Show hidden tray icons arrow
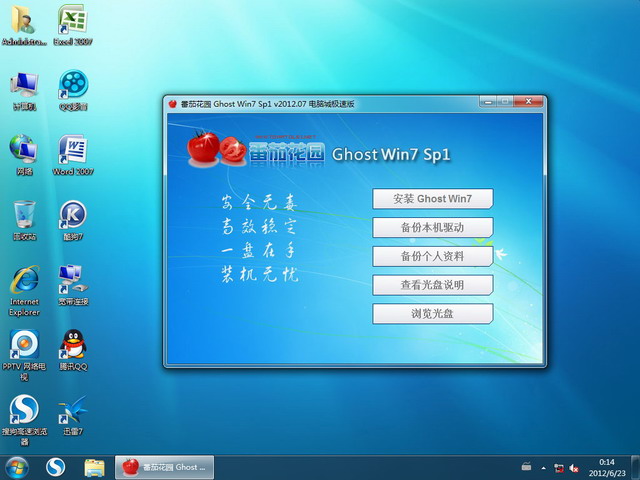Viewport: 640px width, 480px height. coord(543,468)
